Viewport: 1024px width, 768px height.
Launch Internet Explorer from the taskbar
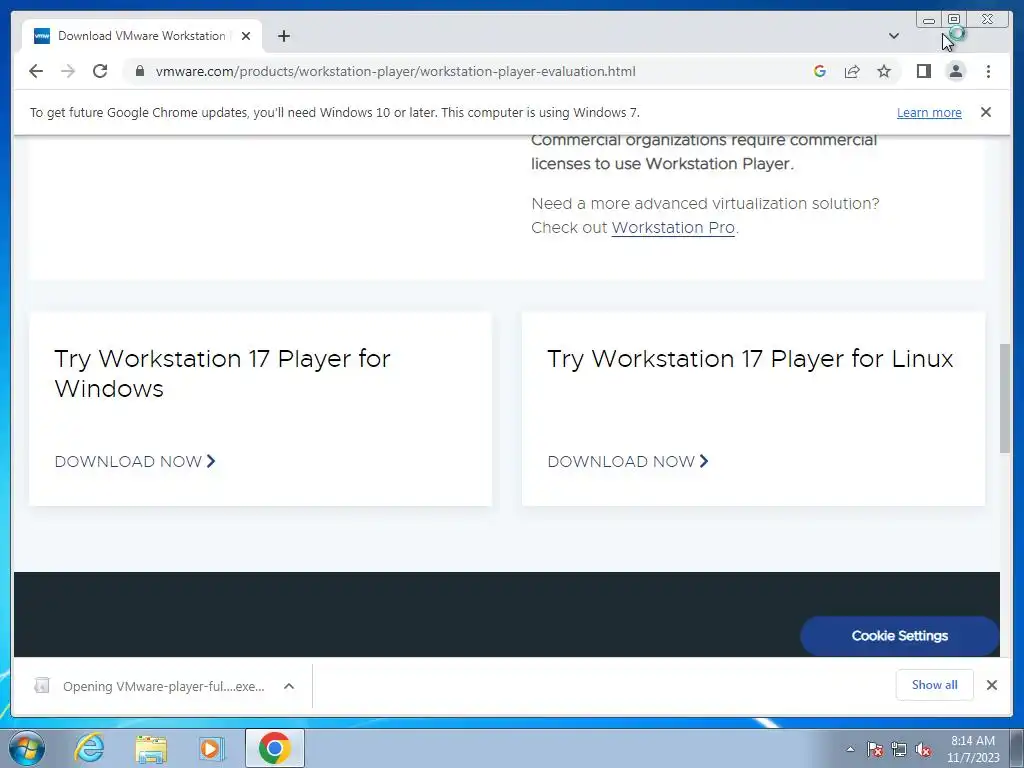coord(89,748)
